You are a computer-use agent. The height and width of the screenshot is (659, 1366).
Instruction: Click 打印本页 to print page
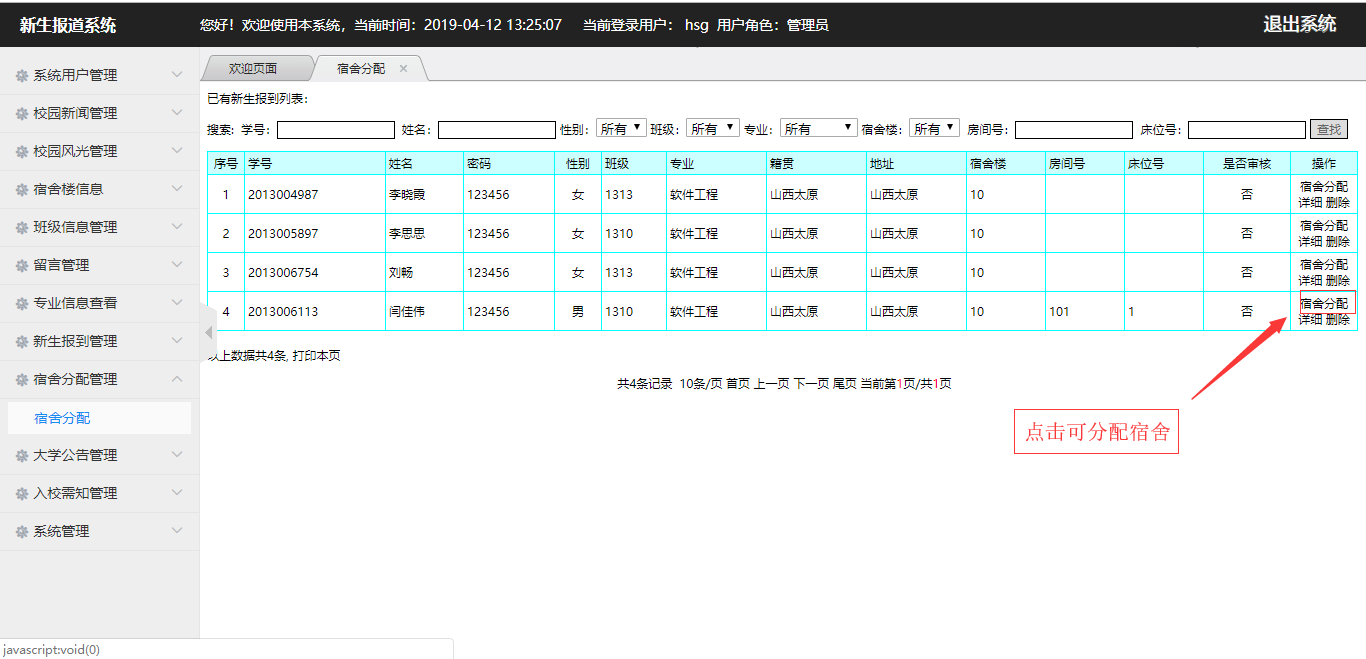click(317, 356)
